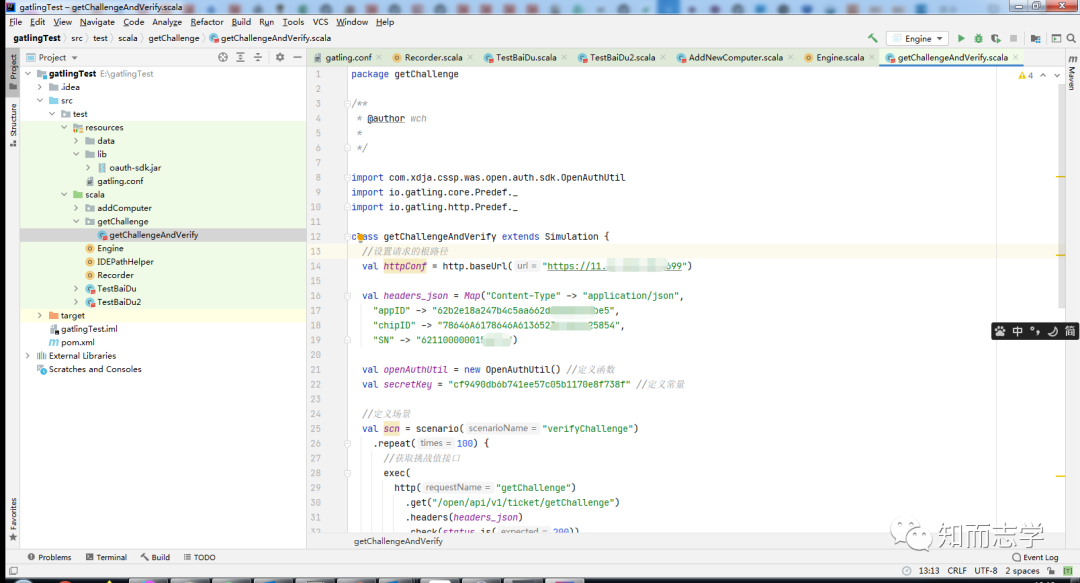
Task: Open the Favorites tool window stripe
Action: [12, 520]
